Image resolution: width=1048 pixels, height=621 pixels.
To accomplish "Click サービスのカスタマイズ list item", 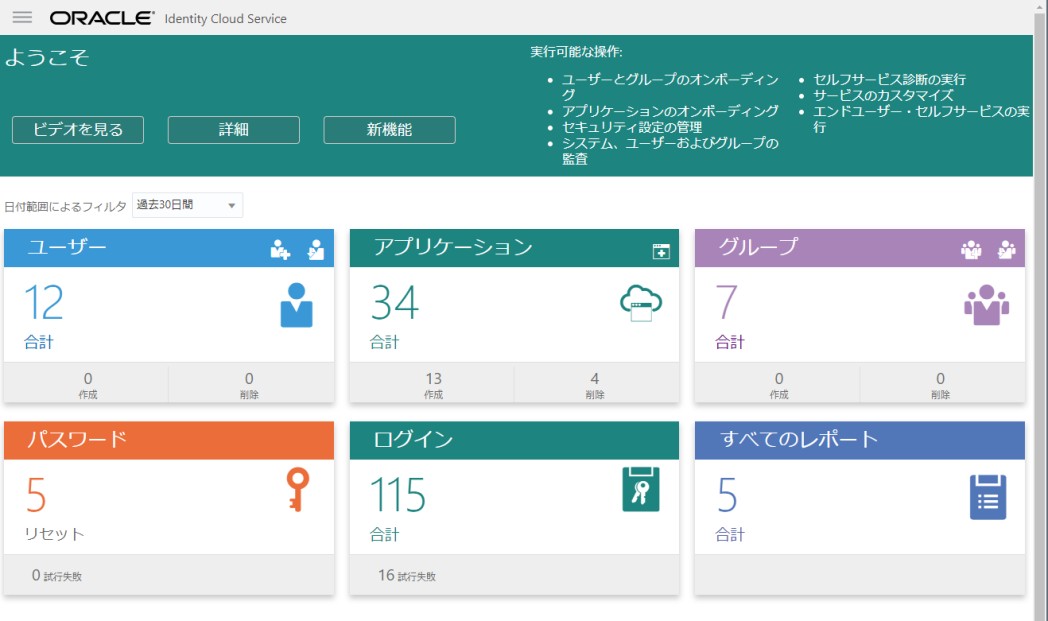I will point(883,96).
